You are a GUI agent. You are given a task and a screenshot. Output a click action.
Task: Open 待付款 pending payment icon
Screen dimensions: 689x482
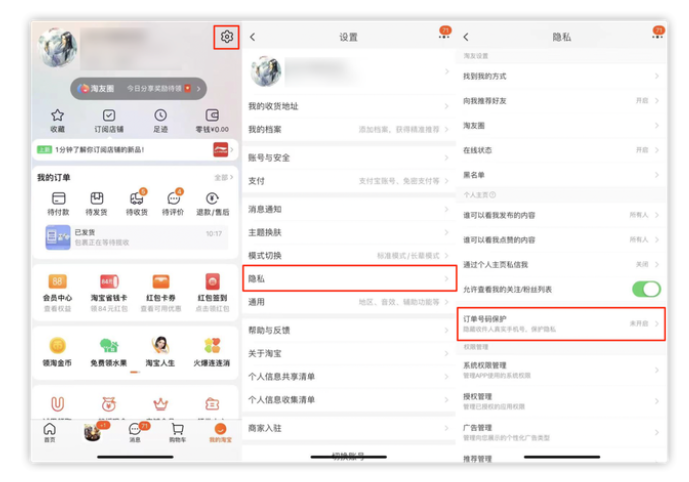point(58,199)
